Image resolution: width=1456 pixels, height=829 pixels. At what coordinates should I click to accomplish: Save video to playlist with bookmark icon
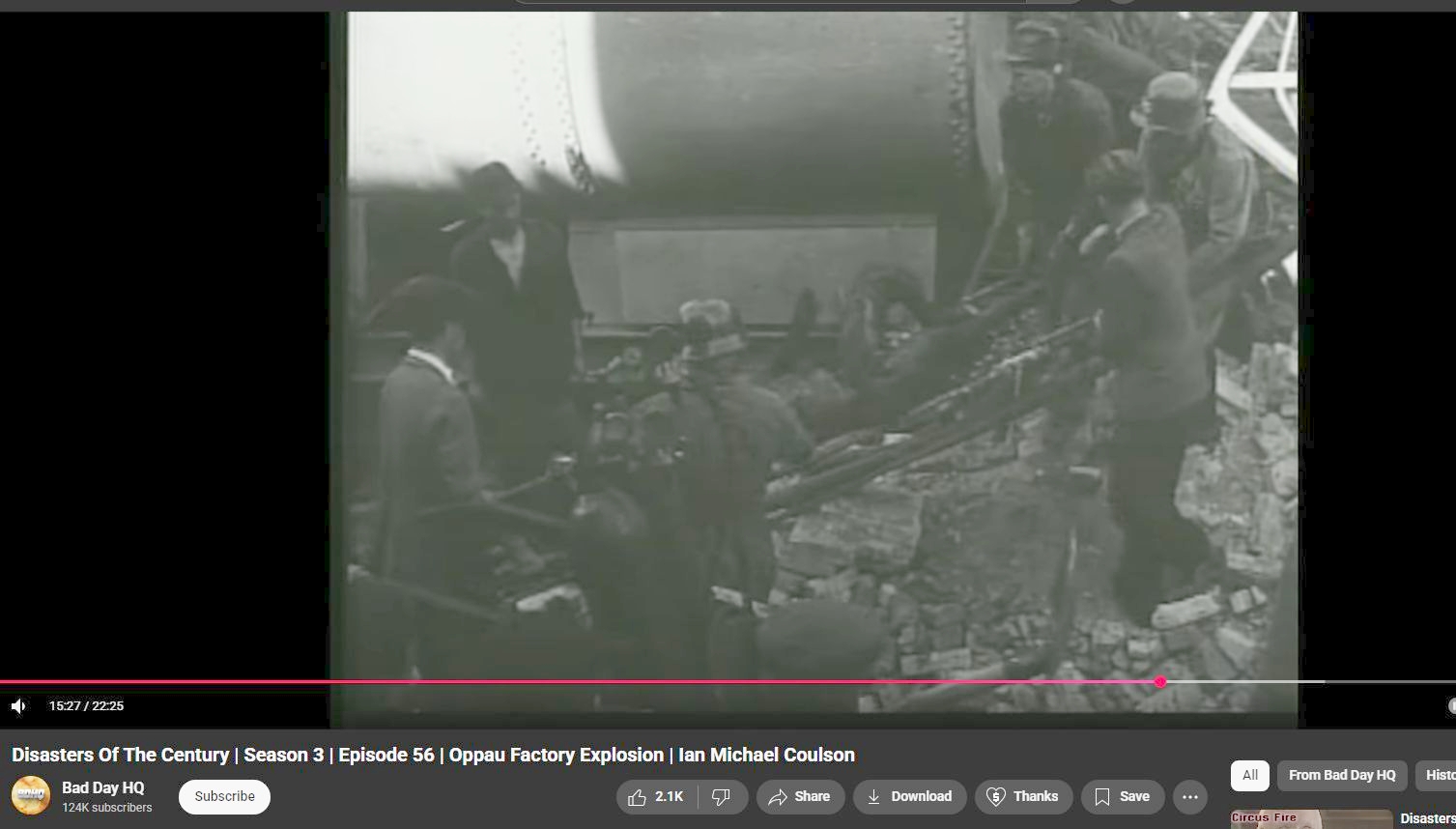pyautogui.click(x=1122, y=797)
